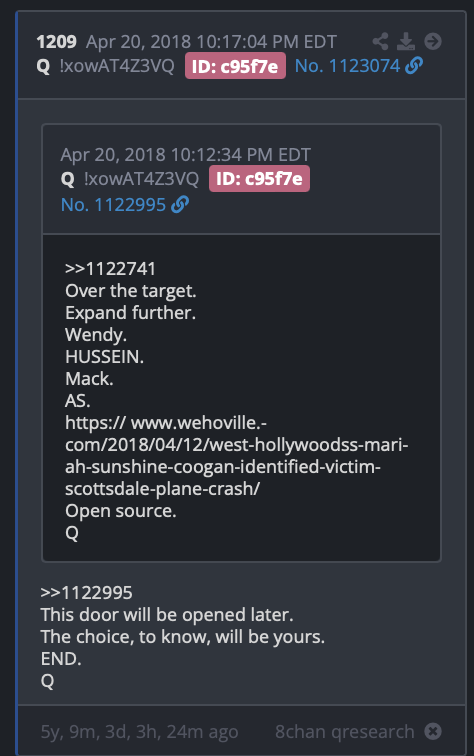
Task: Click the Q author name in quoted post
Action: 68,179
